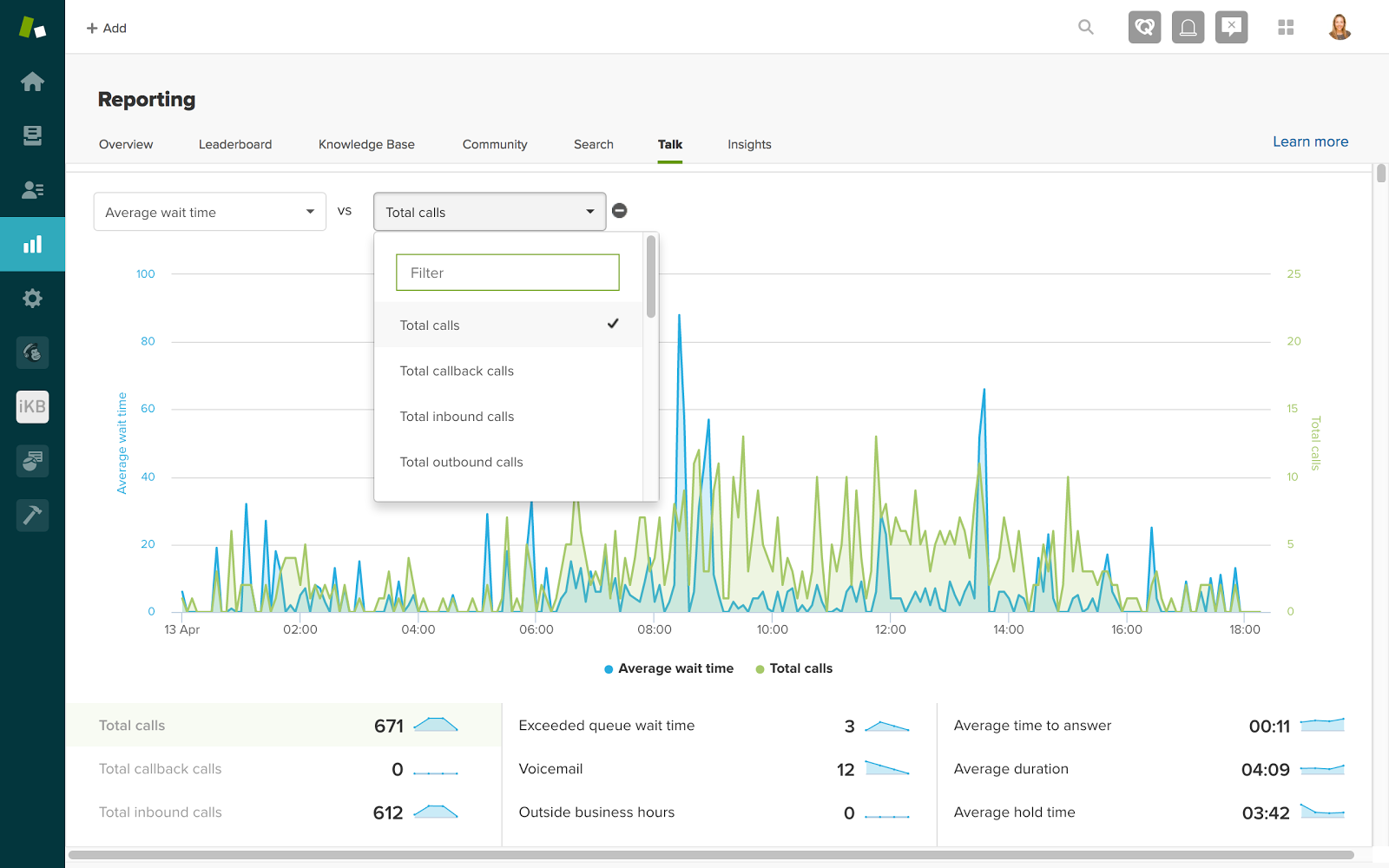
Task: Remove the comparison metric with minus icon
Action: (x=620, y=211)
